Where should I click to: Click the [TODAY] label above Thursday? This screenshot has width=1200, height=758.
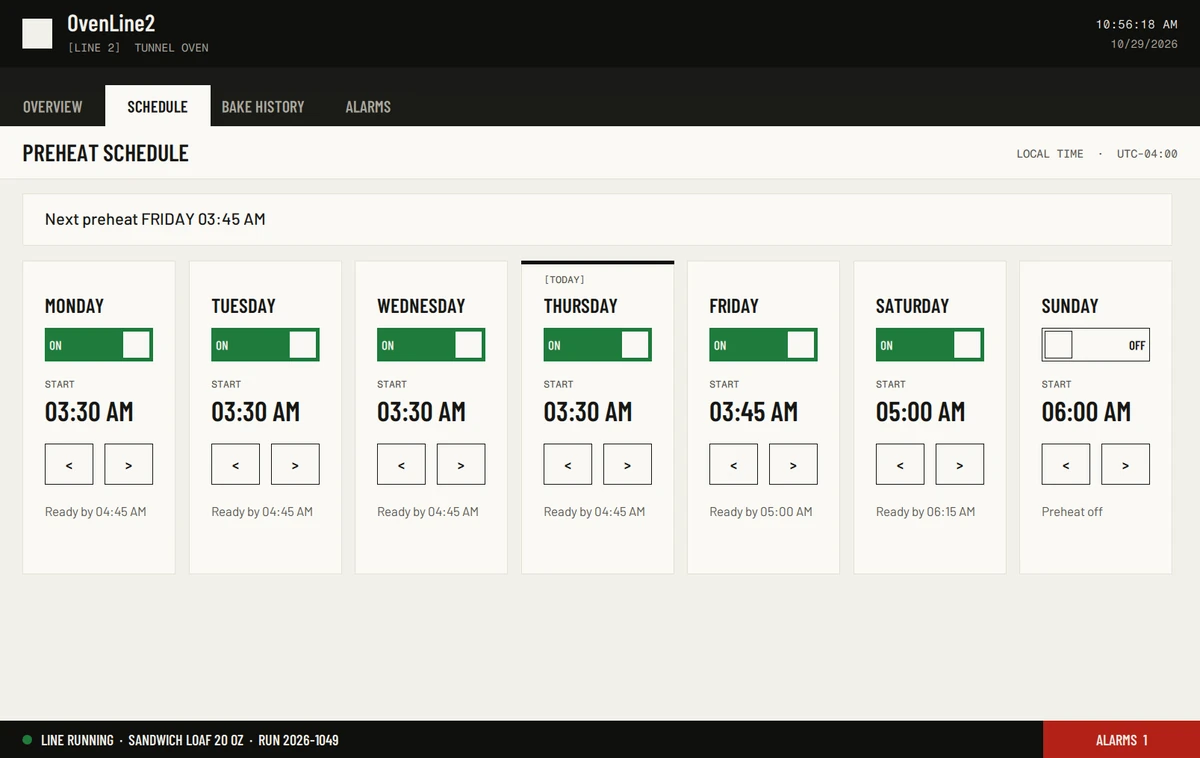(x=564, y=280)
